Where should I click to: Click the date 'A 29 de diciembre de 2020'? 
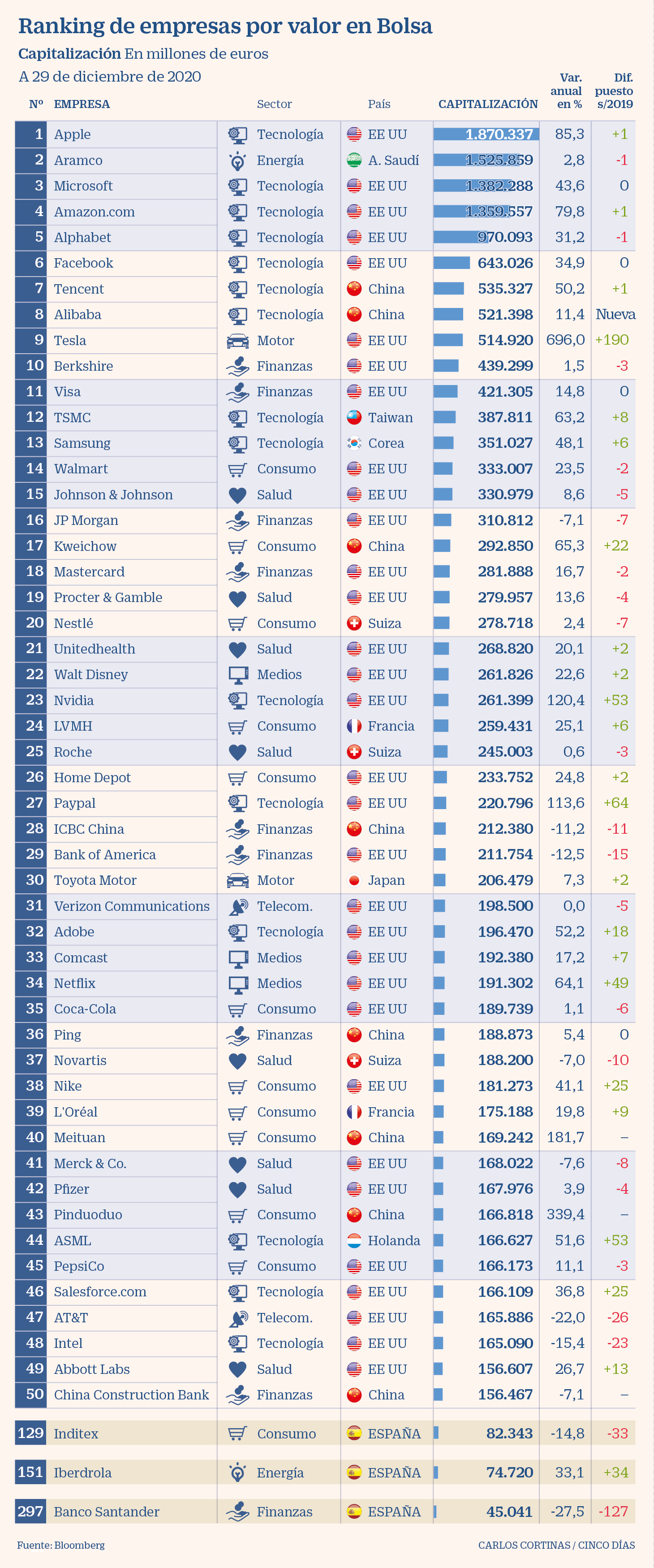tap(109, 77)
